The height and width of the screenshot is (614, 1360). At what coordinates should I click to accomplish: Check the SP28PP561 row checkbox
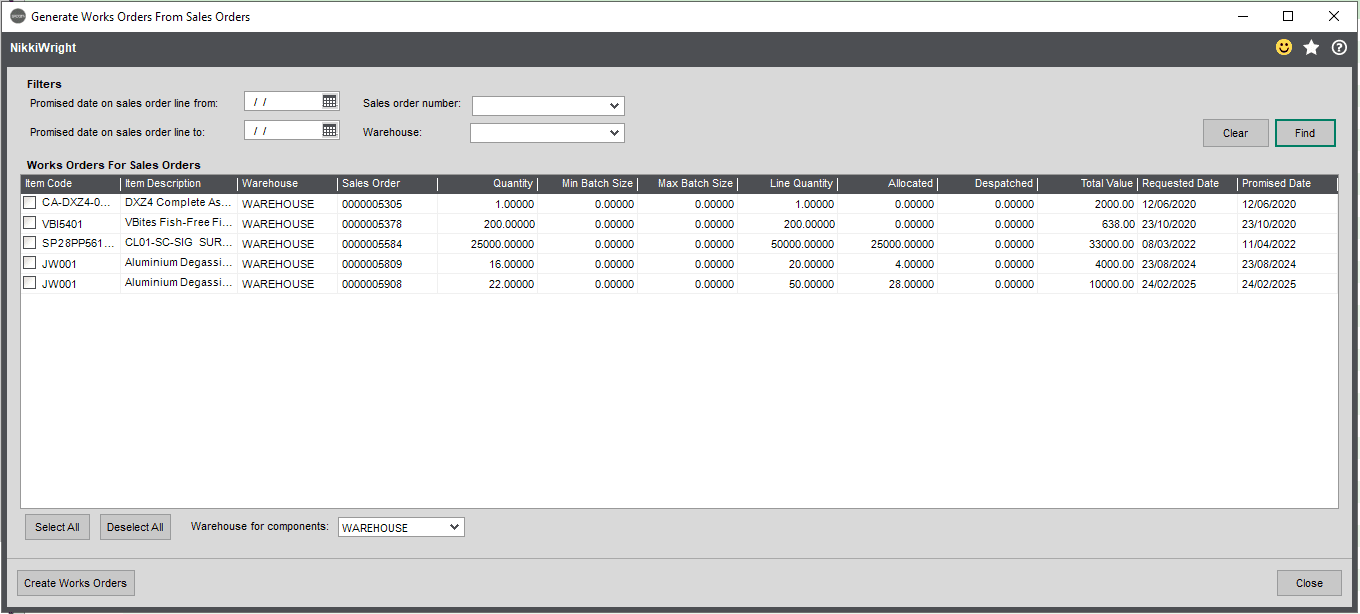click(30, 243)
